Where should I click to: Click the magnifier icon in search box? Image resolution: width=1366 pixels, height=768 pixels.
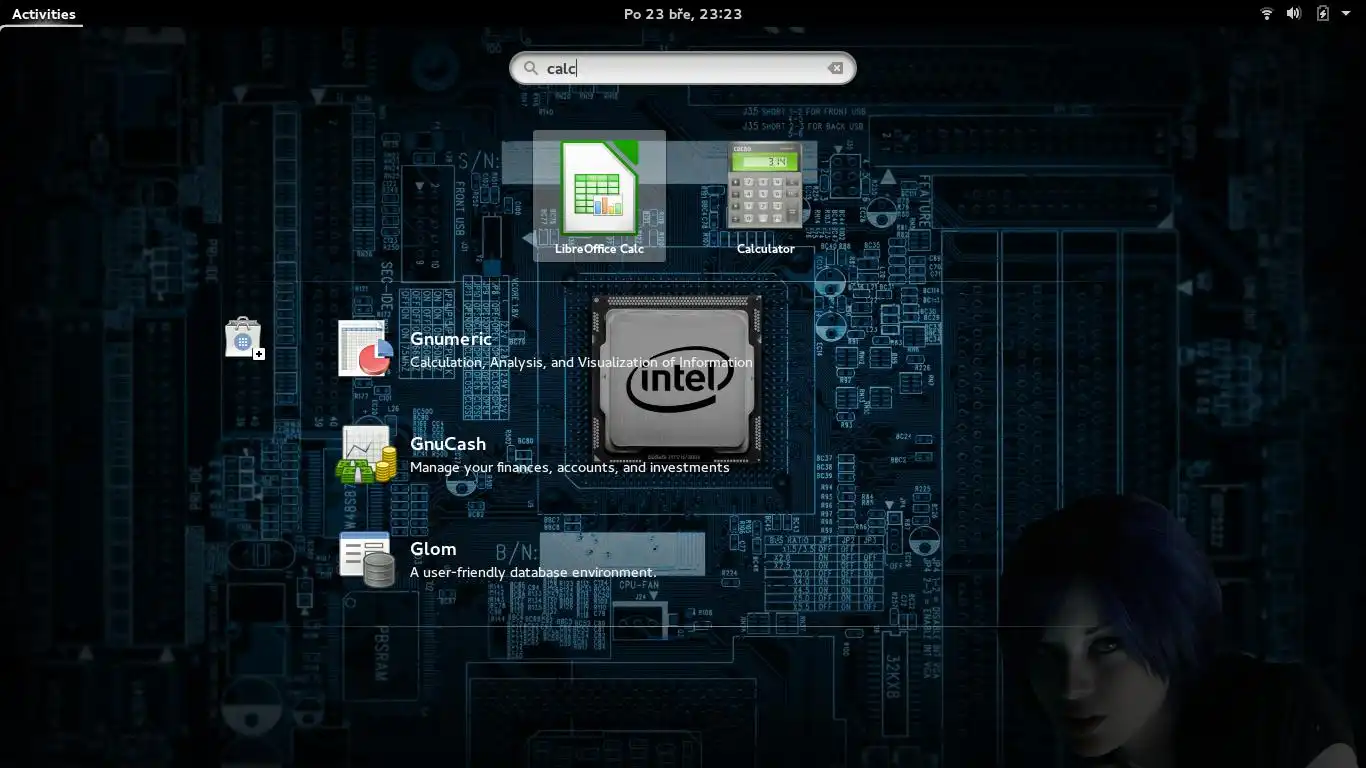531,68
